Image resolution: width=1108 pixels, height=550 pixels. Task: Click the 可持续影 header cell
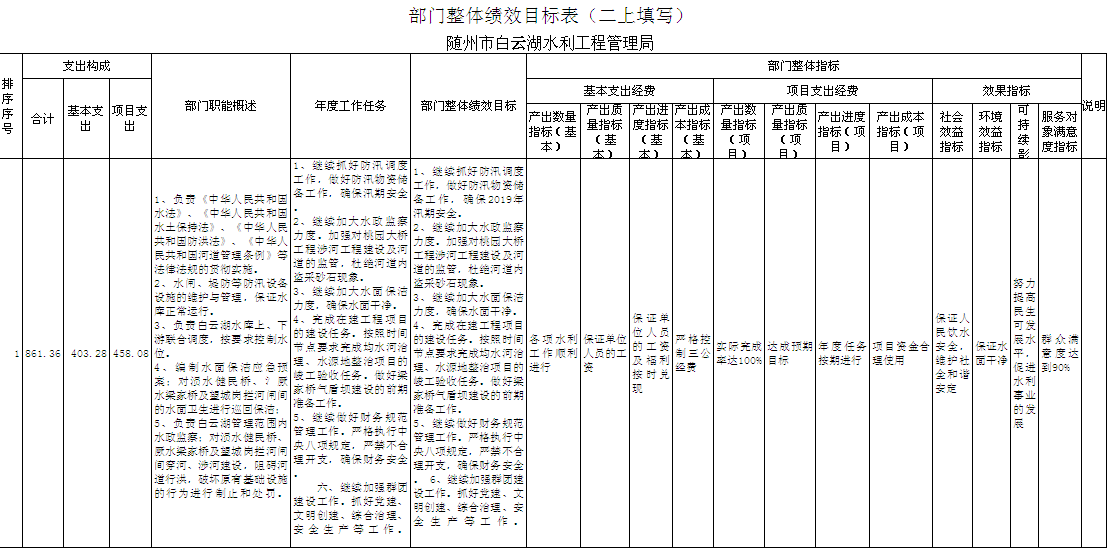[x=1023, y=130]
